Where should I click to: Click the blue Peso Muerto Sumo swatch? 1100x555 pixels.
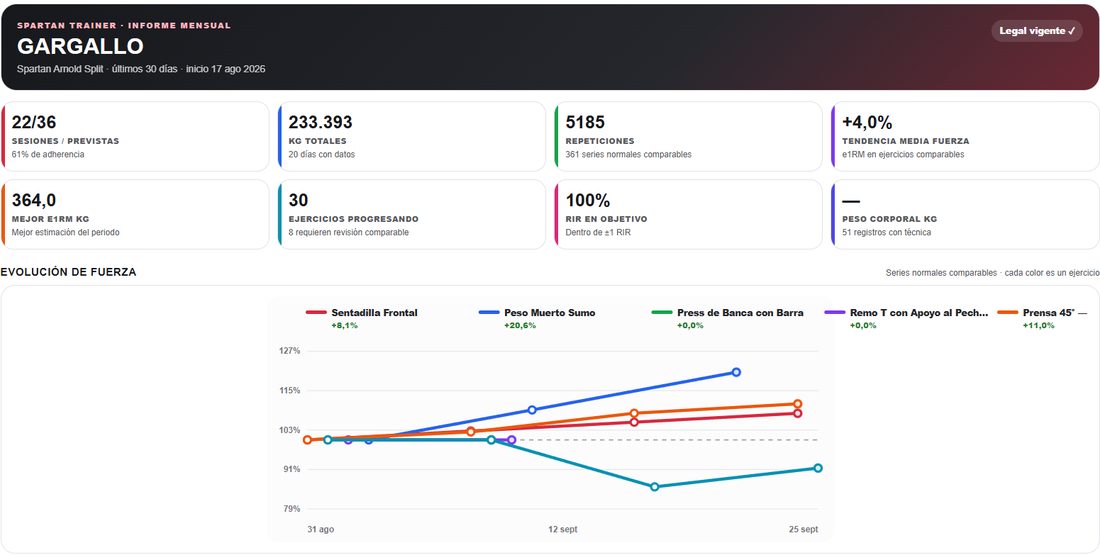490,312
